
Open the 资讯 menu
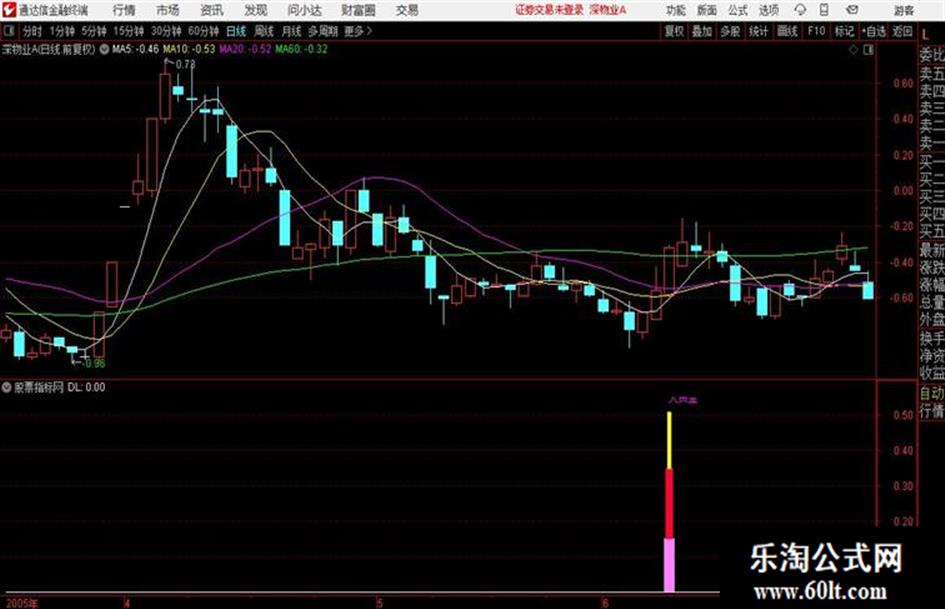click(x=212, y=10)
